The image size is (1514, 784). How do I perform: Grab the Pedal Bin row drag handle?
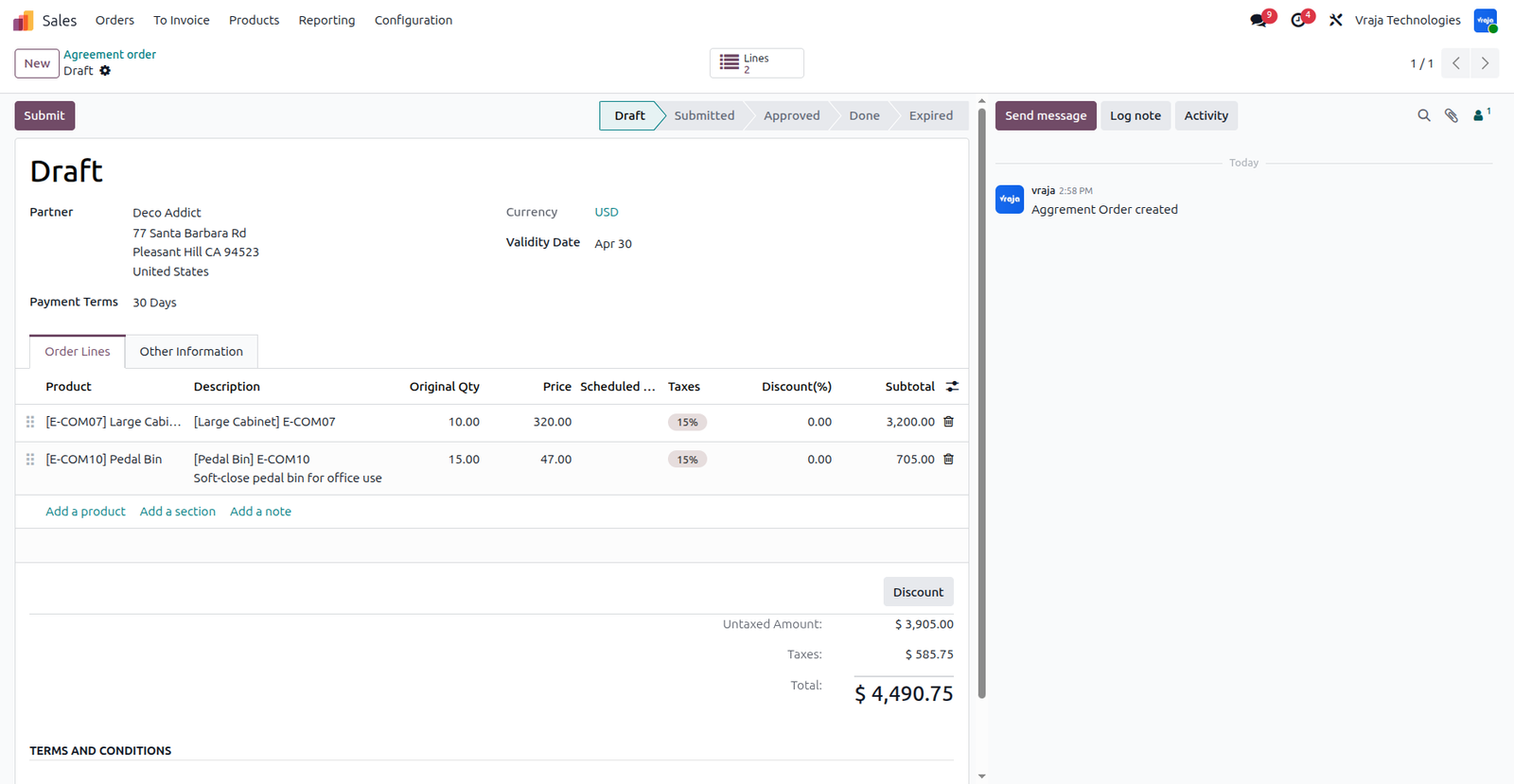(x=30, y=460)
